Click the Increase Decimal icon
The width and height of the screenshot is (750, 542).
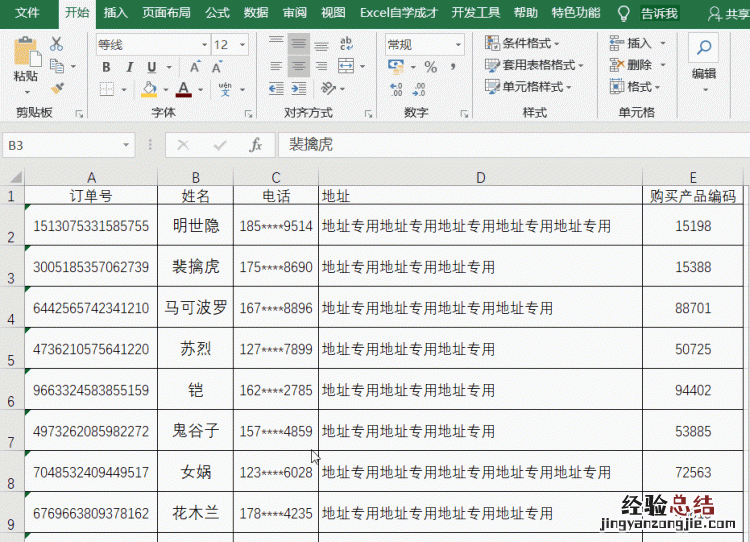tap(398, 89)
